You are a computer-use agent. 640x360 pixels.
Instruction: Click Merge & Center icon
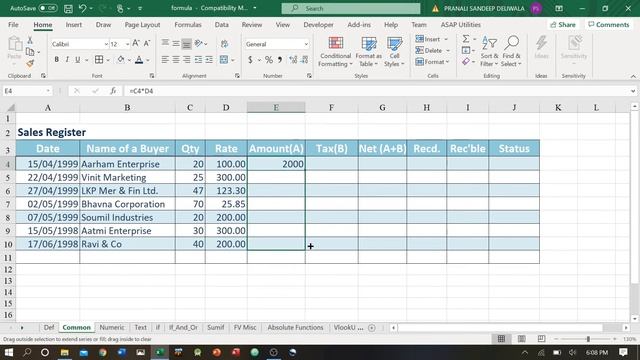224,60
